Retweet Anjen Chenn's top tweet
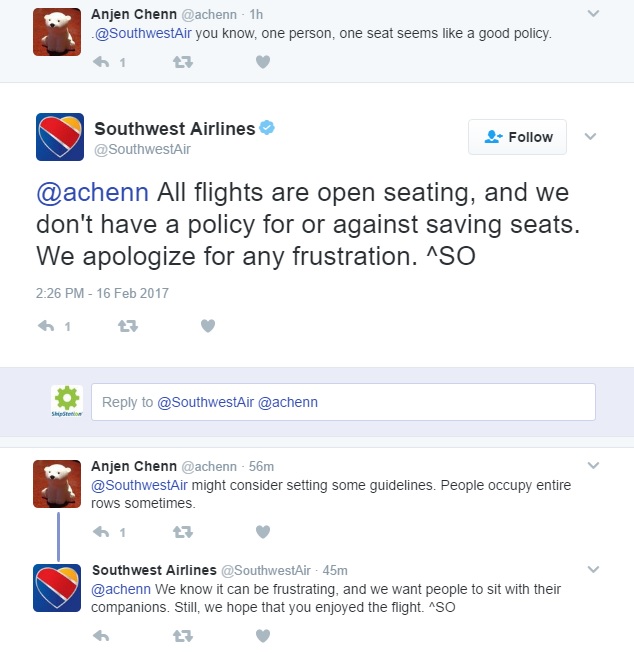 point(183,62)
